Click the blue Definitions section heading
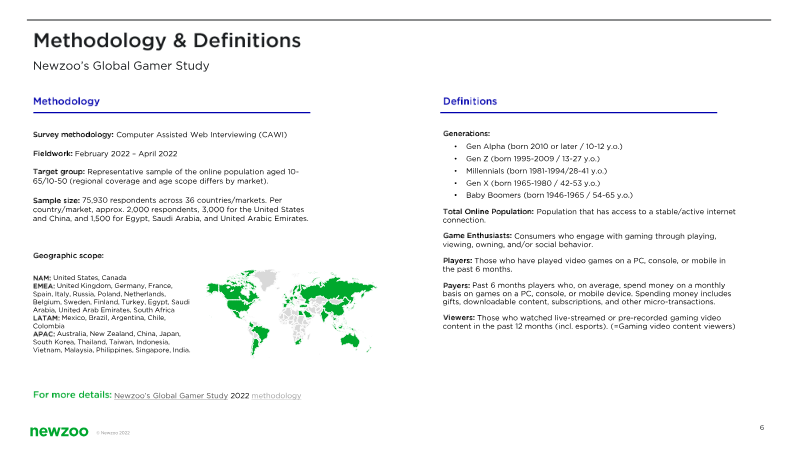The height and width of the screenshot is (450, 800). click(469, 102)
